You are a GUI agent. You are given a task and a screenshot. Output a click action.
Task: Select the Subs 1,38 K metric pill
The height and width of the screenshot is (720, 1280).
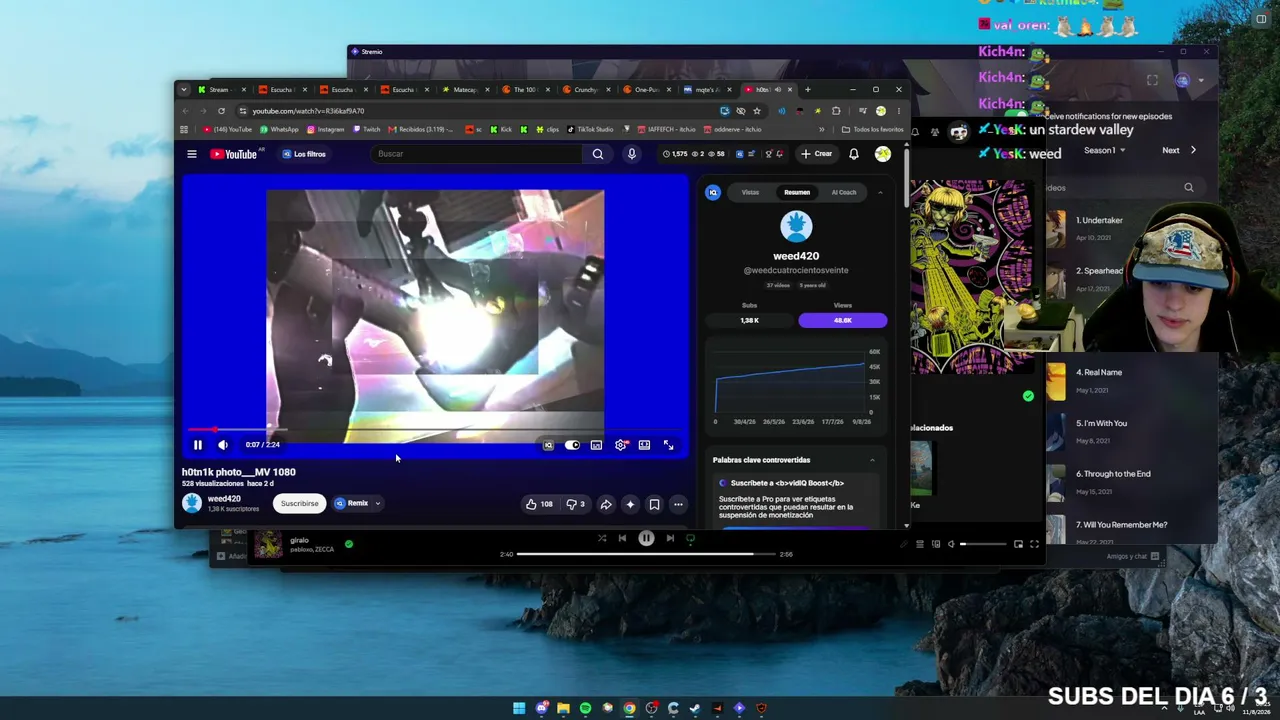click(x=749, y=320)
